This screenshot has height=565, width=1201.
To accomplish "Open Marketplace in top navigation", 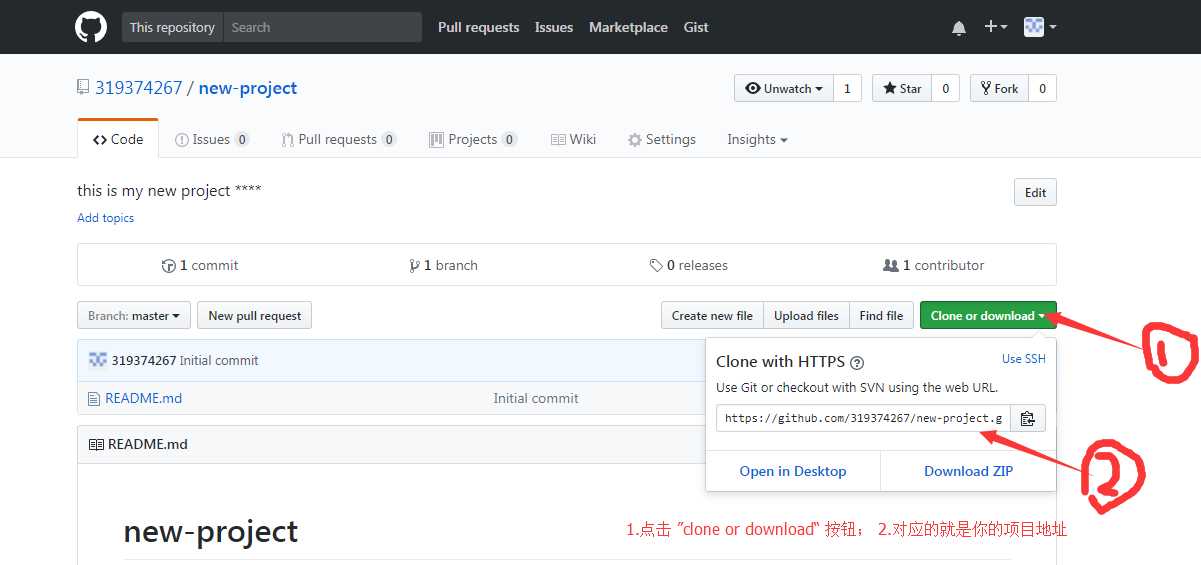I will tap(628, 27).
